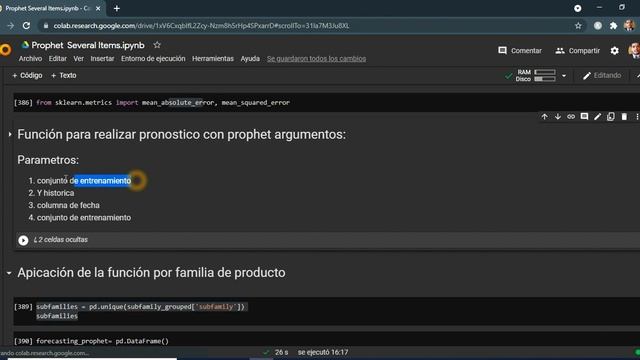640x360 pixels.
Task: Move cell down with arrow icon
Action: (558, 117)
